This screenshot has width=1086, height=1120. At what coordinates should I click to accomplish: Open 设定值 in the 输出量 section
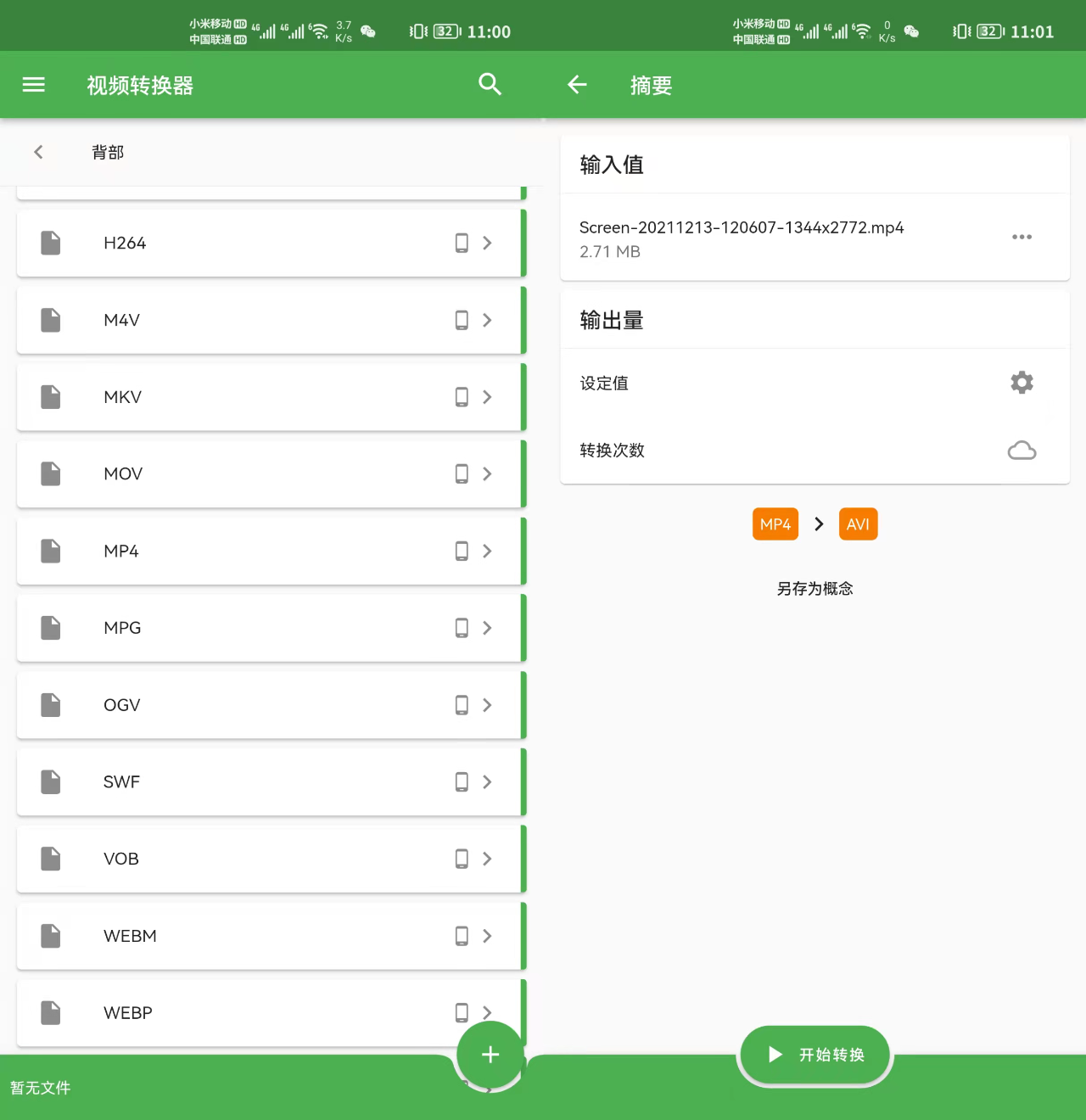click(x=603, y=383)
